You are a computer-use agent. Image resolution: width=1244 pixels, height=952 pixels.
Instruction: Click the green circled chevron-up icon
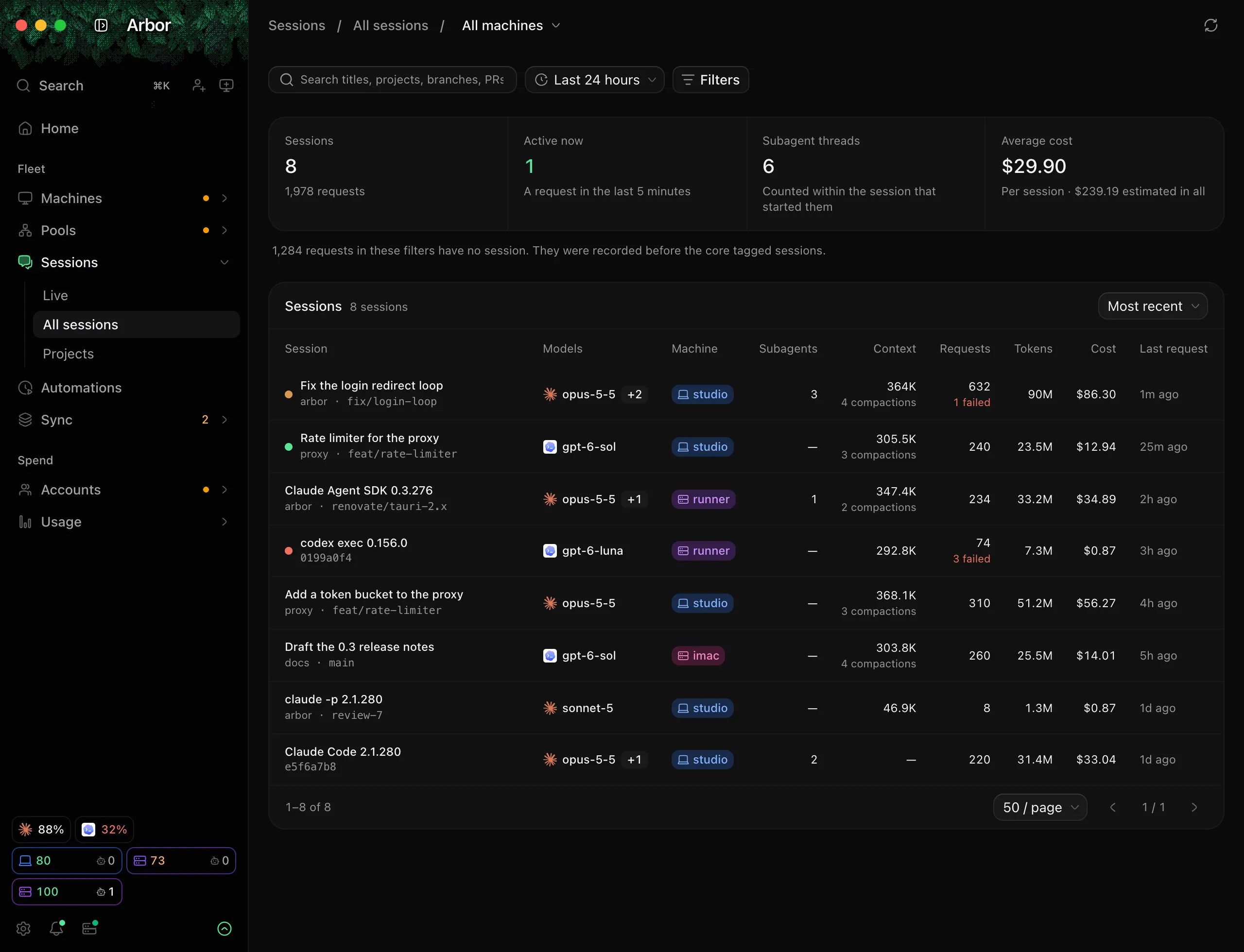[x=225, y=928]
